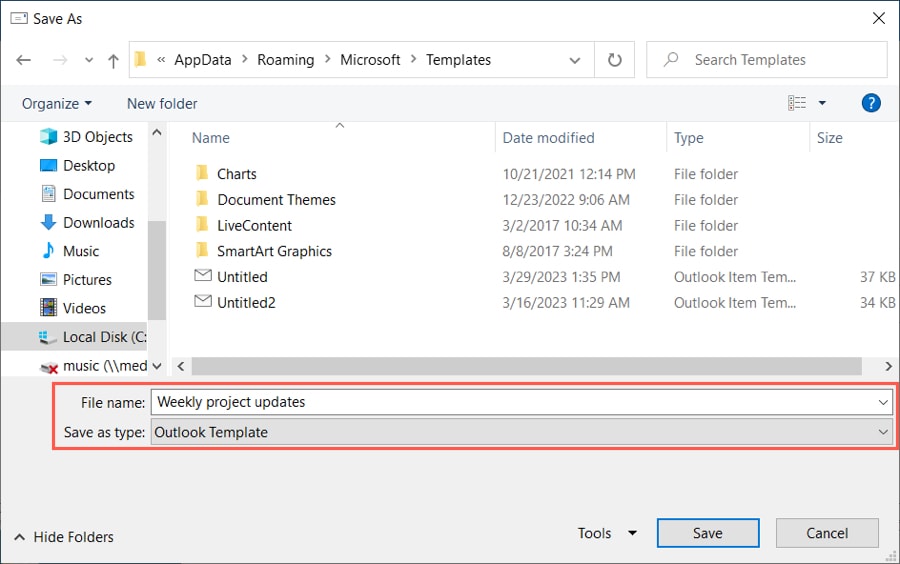The width and height of the screenshot is (900, 564).
Task: Select Videos in the navigation pane
Action: 73,308
